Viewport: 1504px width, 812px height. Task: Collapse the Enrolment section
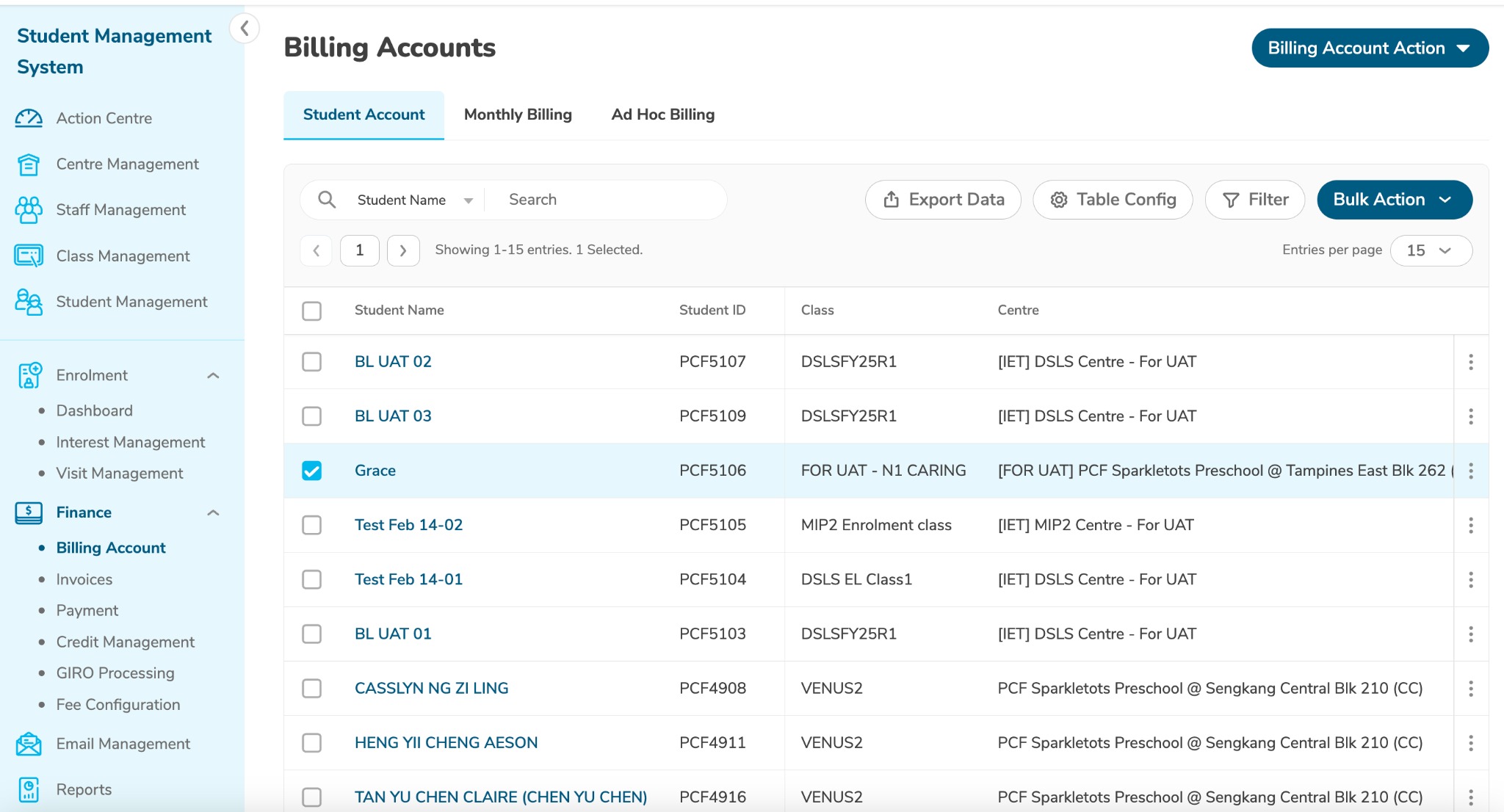click(213, 376)
